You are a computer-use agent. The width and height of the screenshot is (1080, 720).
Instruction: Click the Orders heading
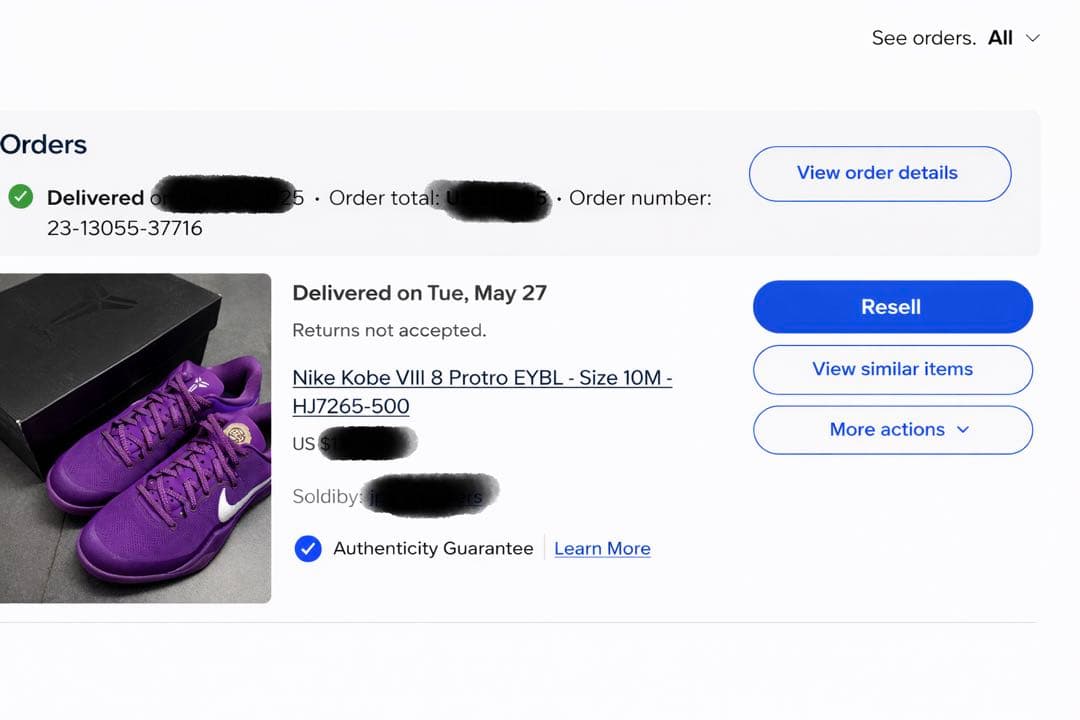point(43,144)
